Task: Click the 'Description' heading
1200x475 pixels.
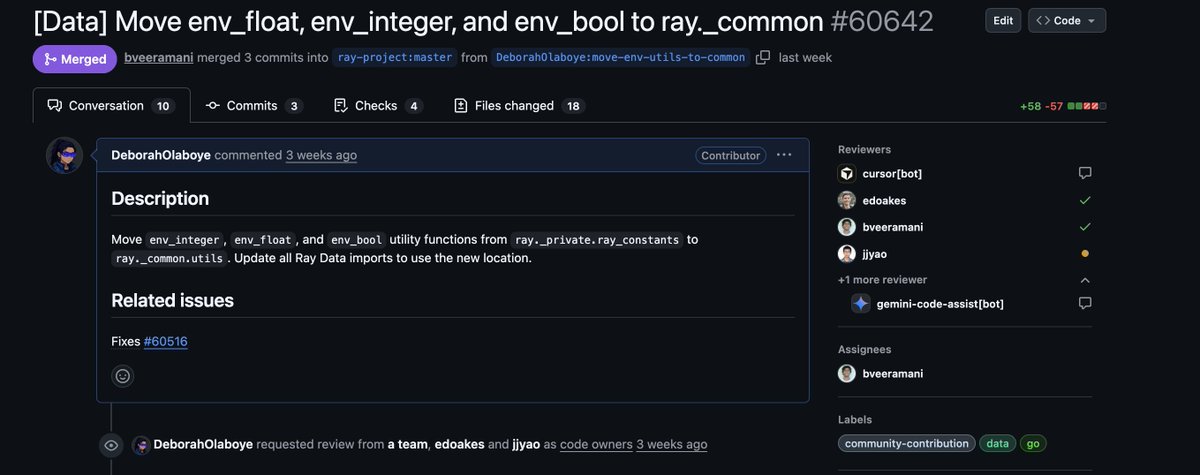Action: [160, 198]
